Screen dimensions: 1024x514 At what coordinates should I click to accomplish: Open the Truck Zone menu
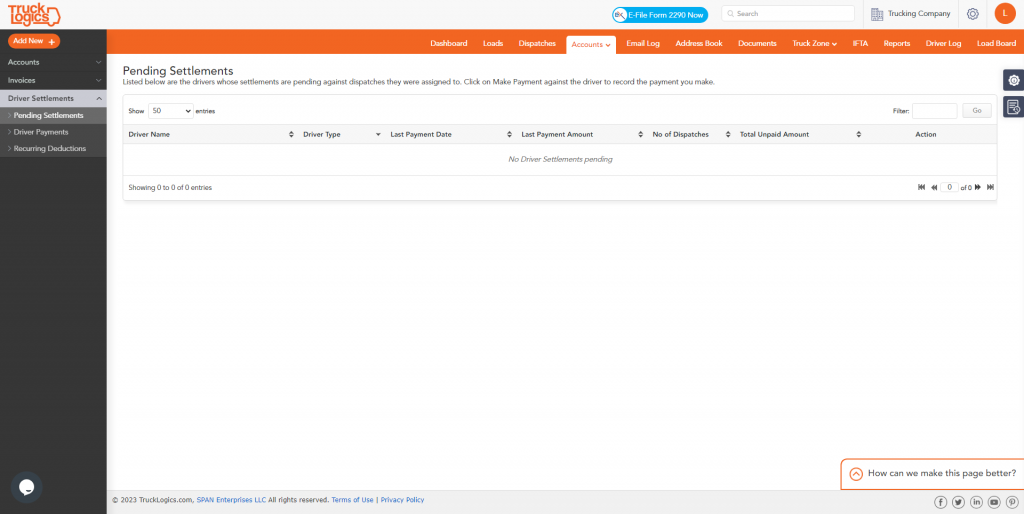coord(814,44)
